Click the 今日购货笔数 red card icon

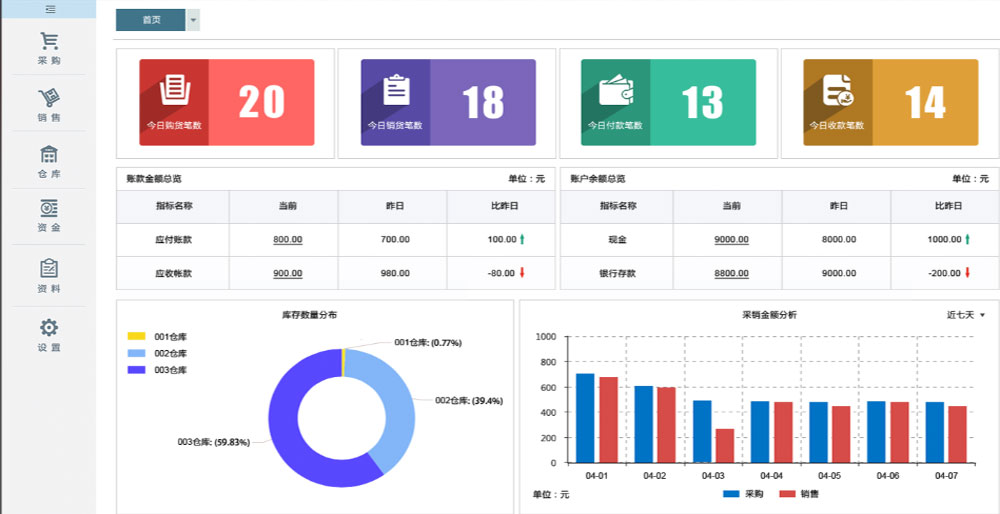click(175, 89)
